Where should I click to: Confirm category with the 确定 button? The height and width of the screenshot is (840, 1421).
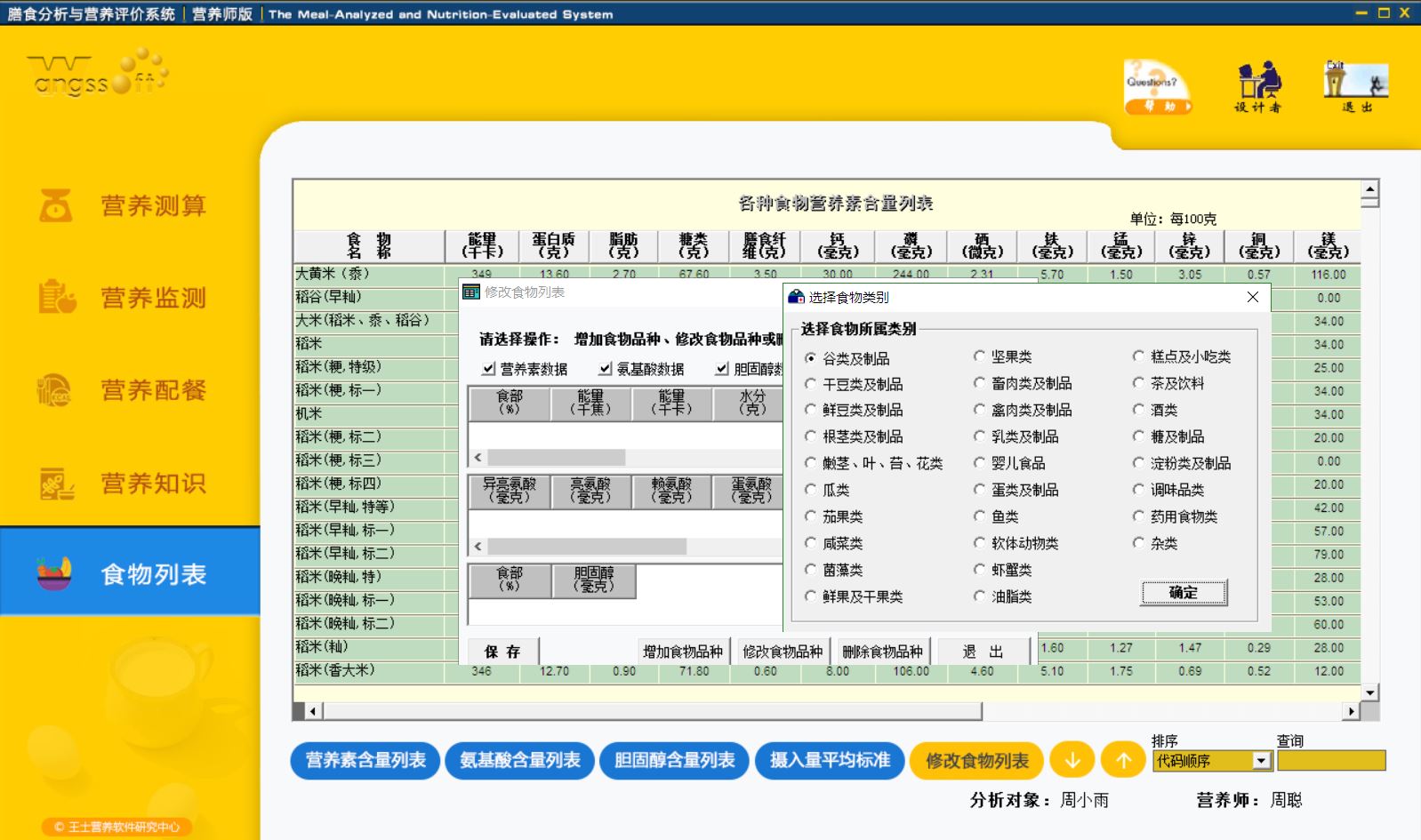pos(1184,593)
